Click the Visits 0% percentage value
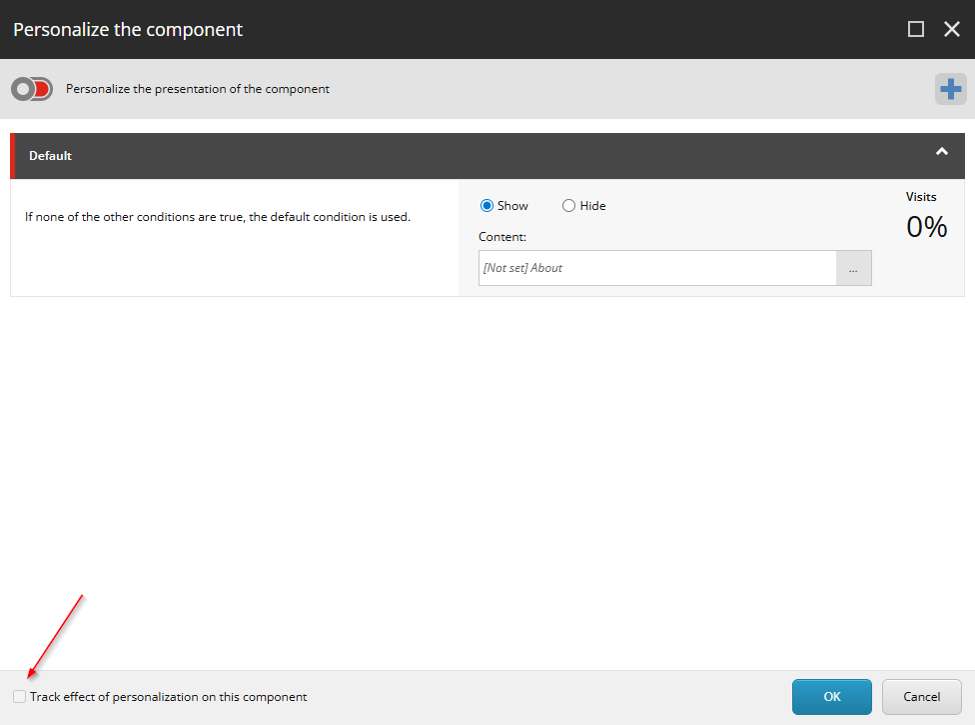This screenshot has height=725, width=975. 926,227
